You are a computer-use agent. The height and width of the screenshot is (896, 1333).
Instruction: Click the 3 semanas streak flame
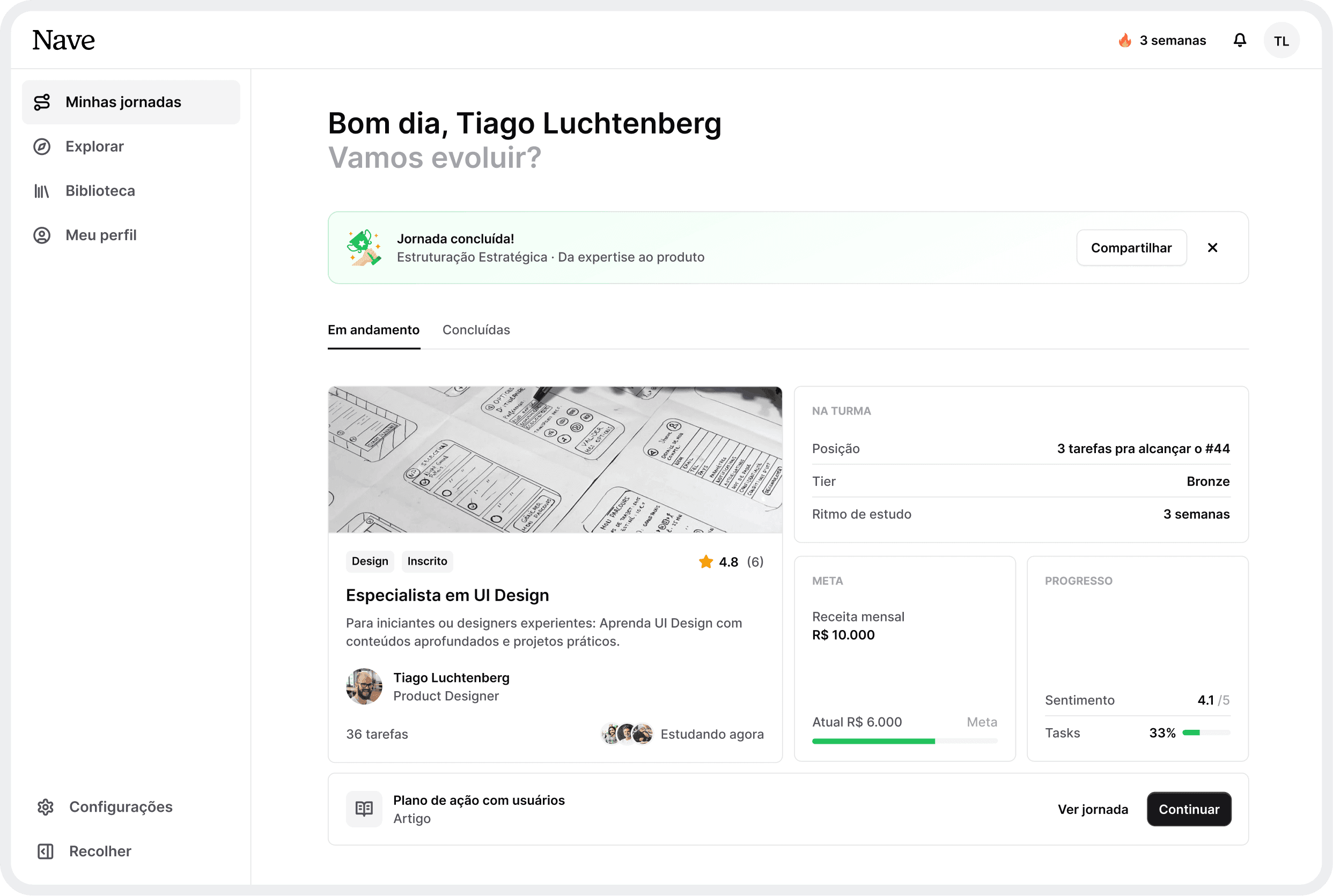(1126, 40)
